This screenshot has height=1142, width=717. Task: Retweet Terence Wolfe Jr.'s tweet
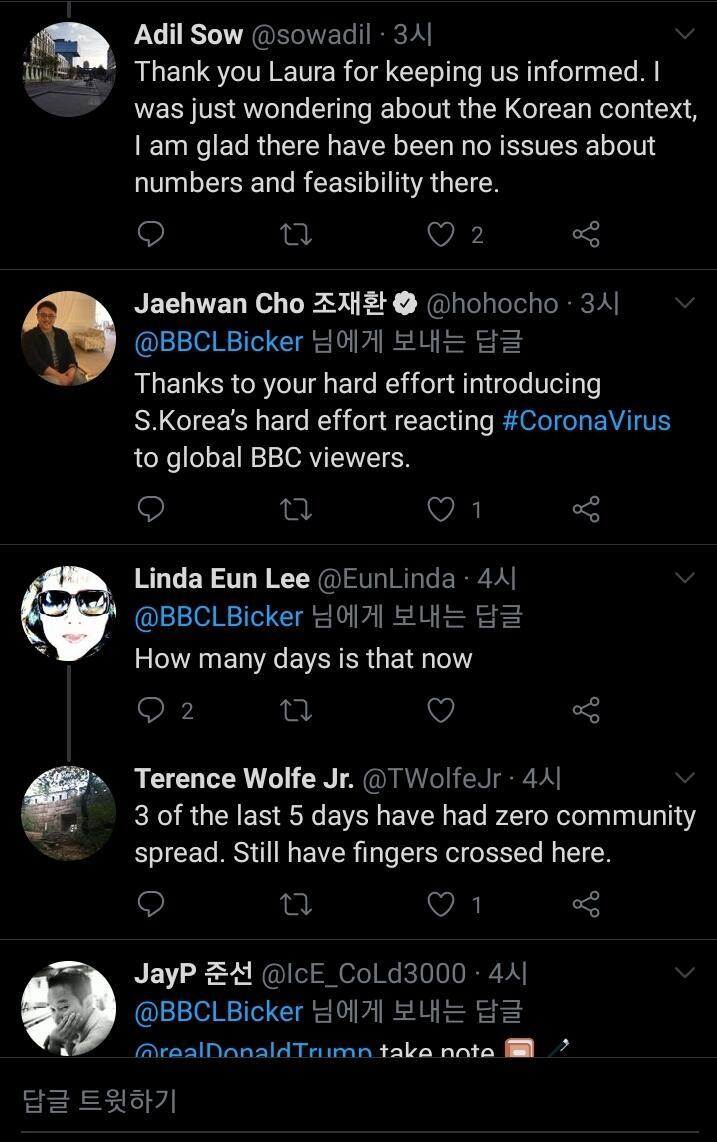[296, 904]
